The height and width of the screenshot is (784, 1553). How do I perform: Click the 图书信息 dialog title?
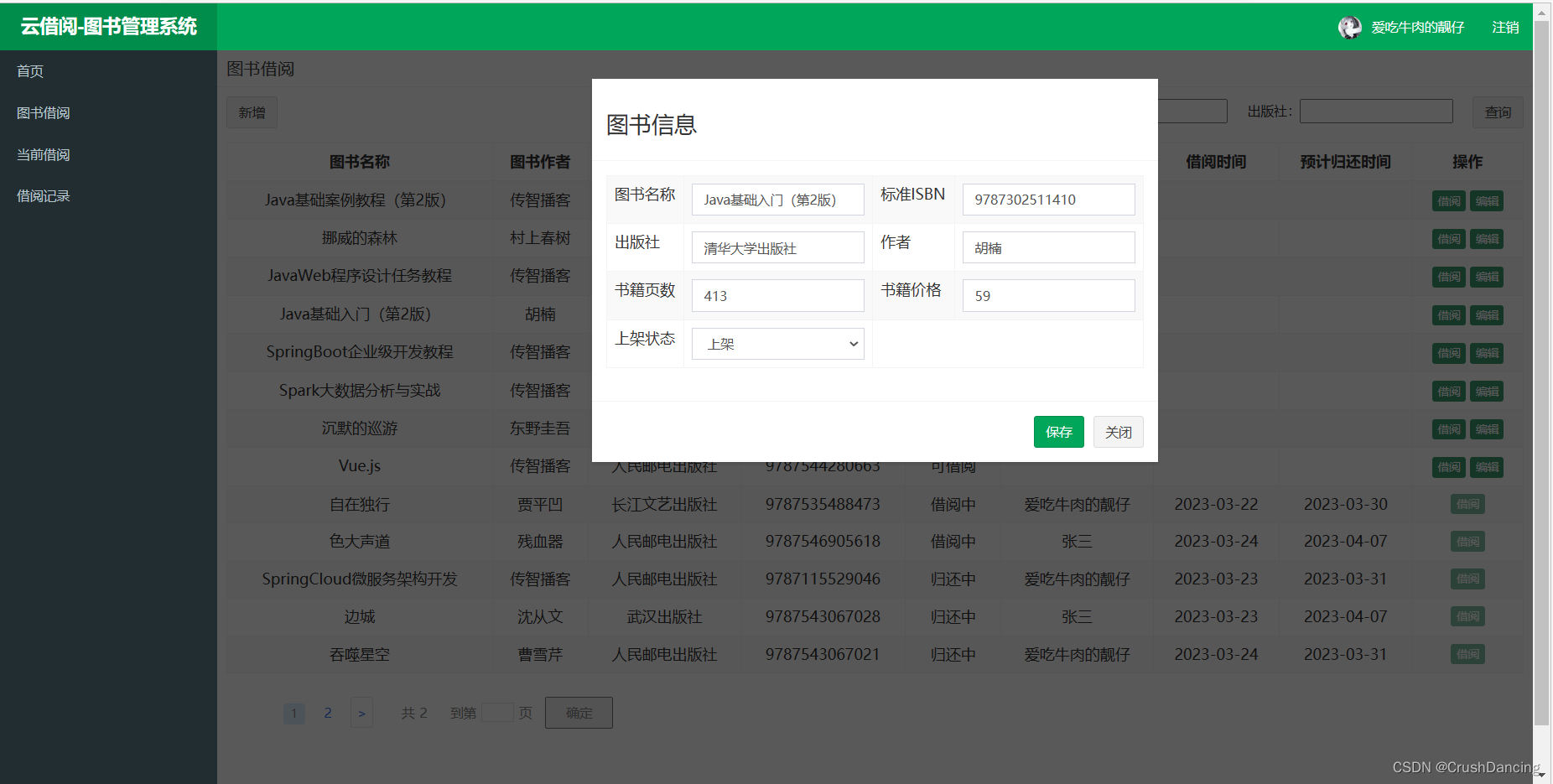652,125
